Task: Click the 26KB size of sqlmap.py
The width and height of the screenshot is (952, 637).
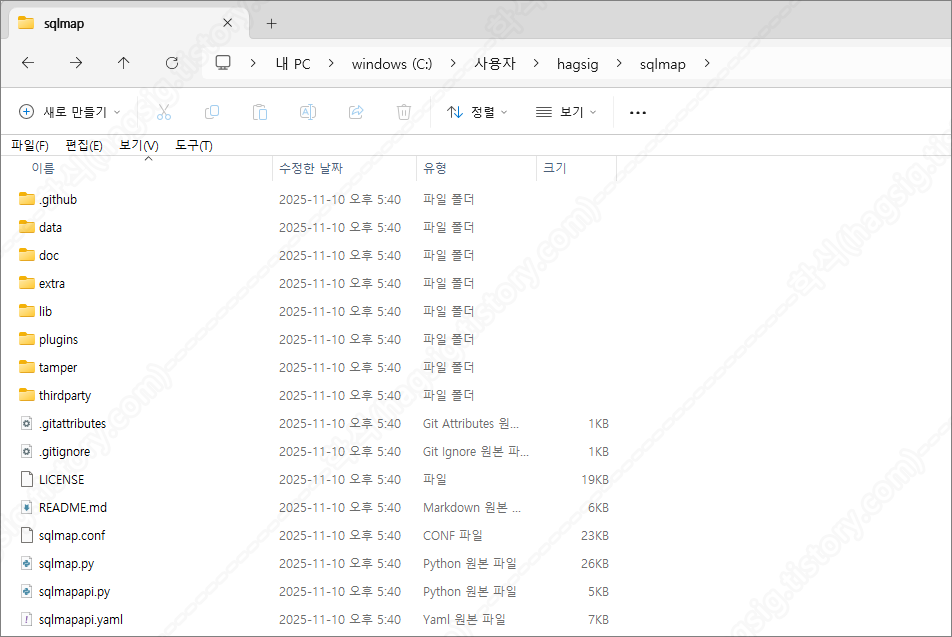Action: (x=595, y=564)
